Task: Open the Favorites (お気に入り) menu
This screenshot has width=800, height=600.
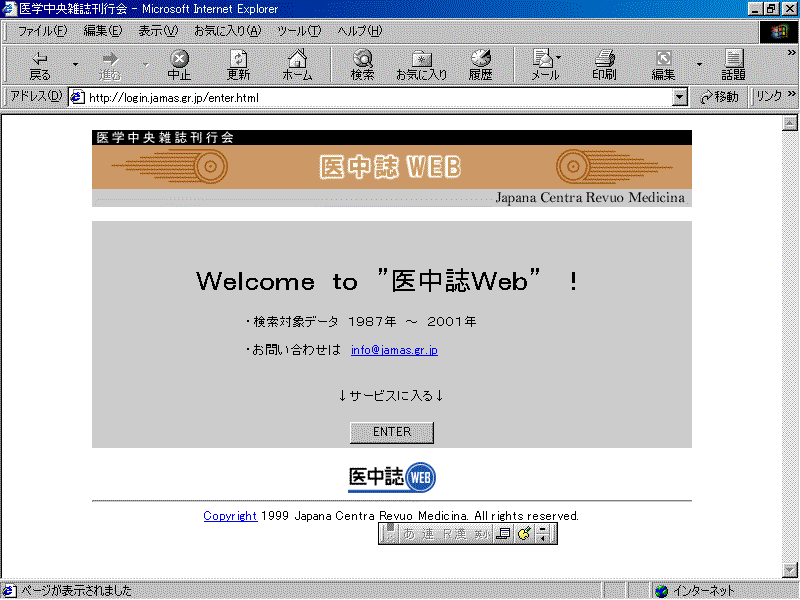Action: pyautogui.click(x=227, y=31)
